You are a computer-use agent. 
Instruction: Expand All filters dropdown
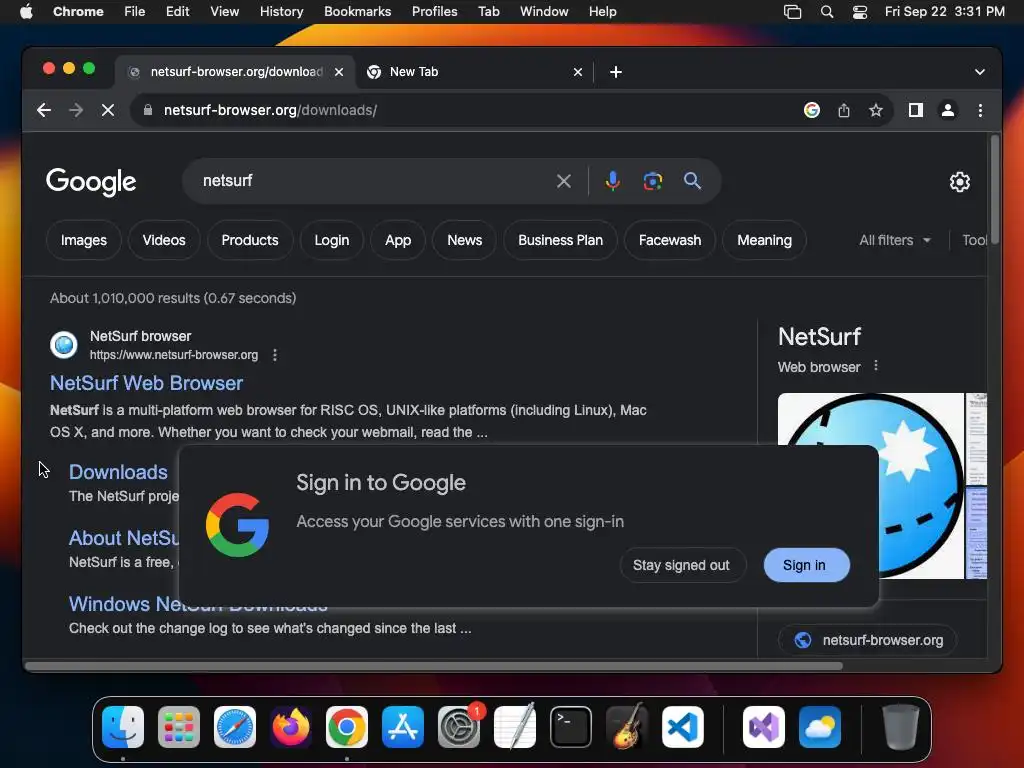[895, 240]
